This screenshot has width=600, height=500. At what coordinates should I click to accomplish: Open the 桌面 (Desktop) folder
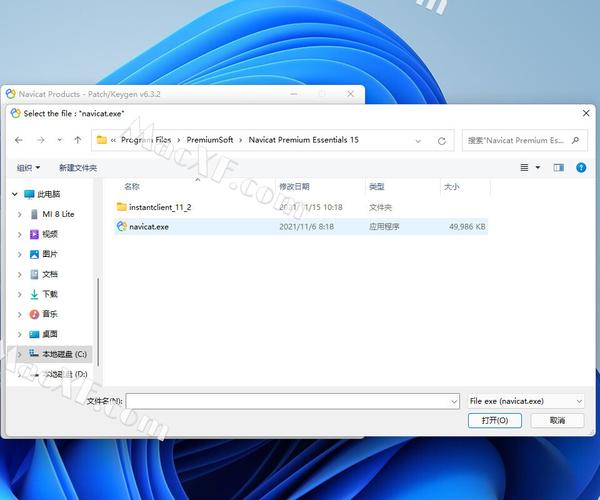50,334
